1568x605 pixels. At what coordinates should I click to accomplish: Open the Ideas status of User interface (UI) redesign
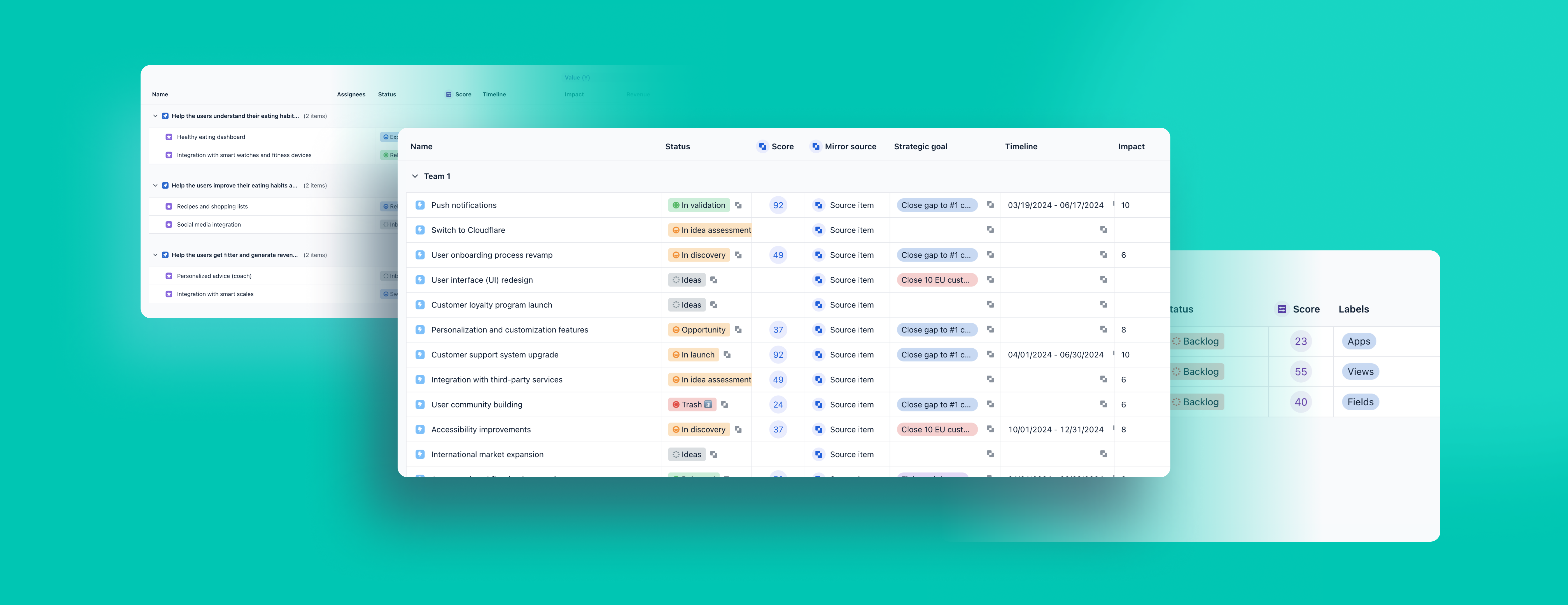point(687,280)
